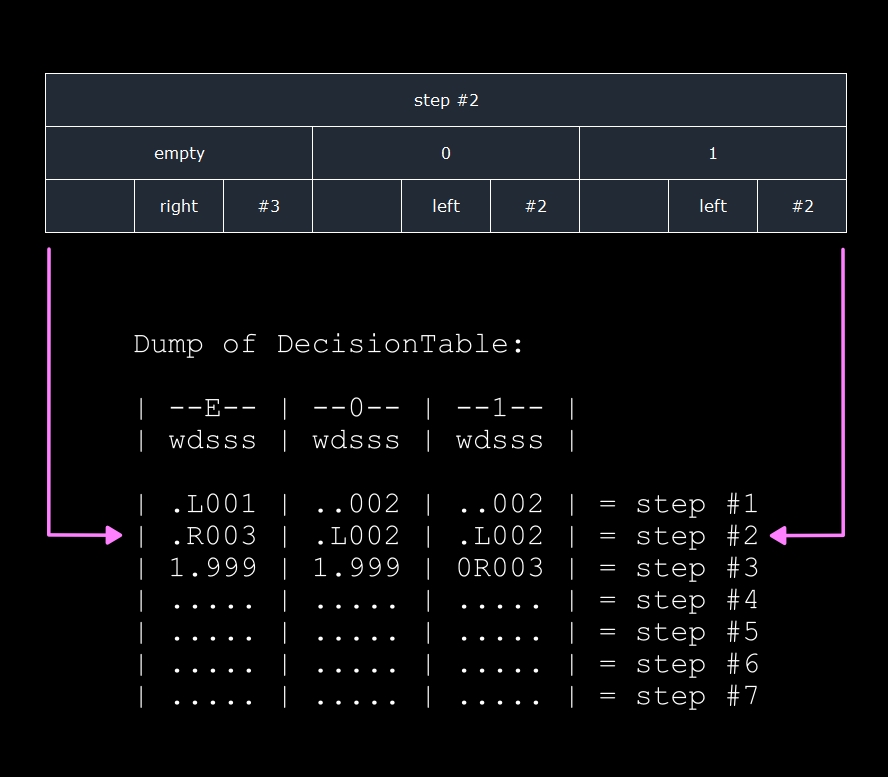The height and width of the screenshot is (777, 888).
Task: Click the '#2' cell under column 0
Action: coord(535,206)
